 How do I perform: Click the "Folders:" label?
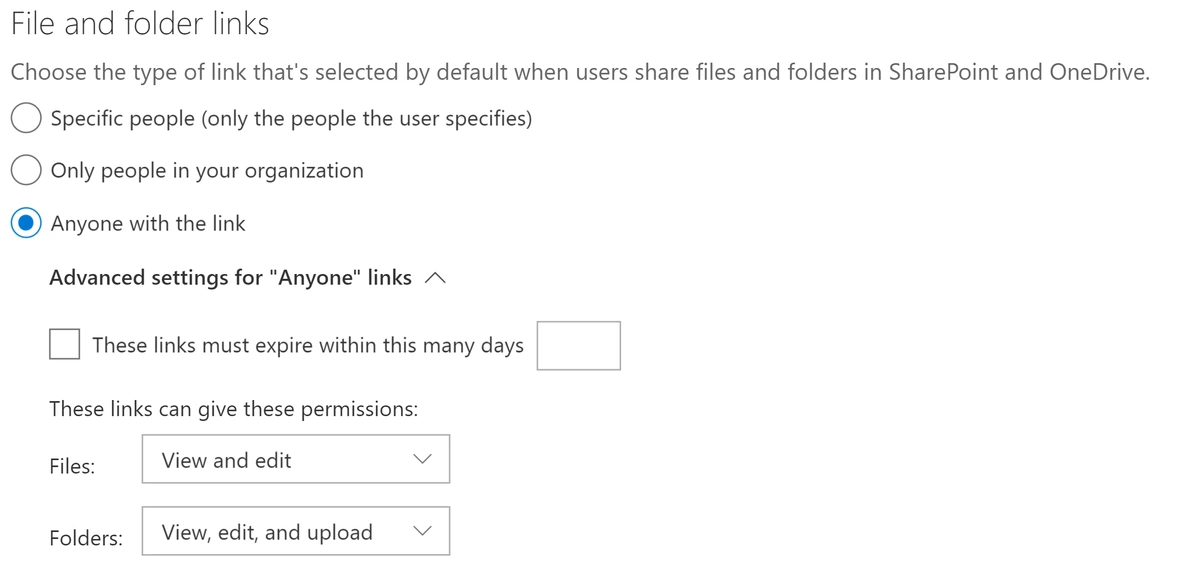click(x=86, y=538)
